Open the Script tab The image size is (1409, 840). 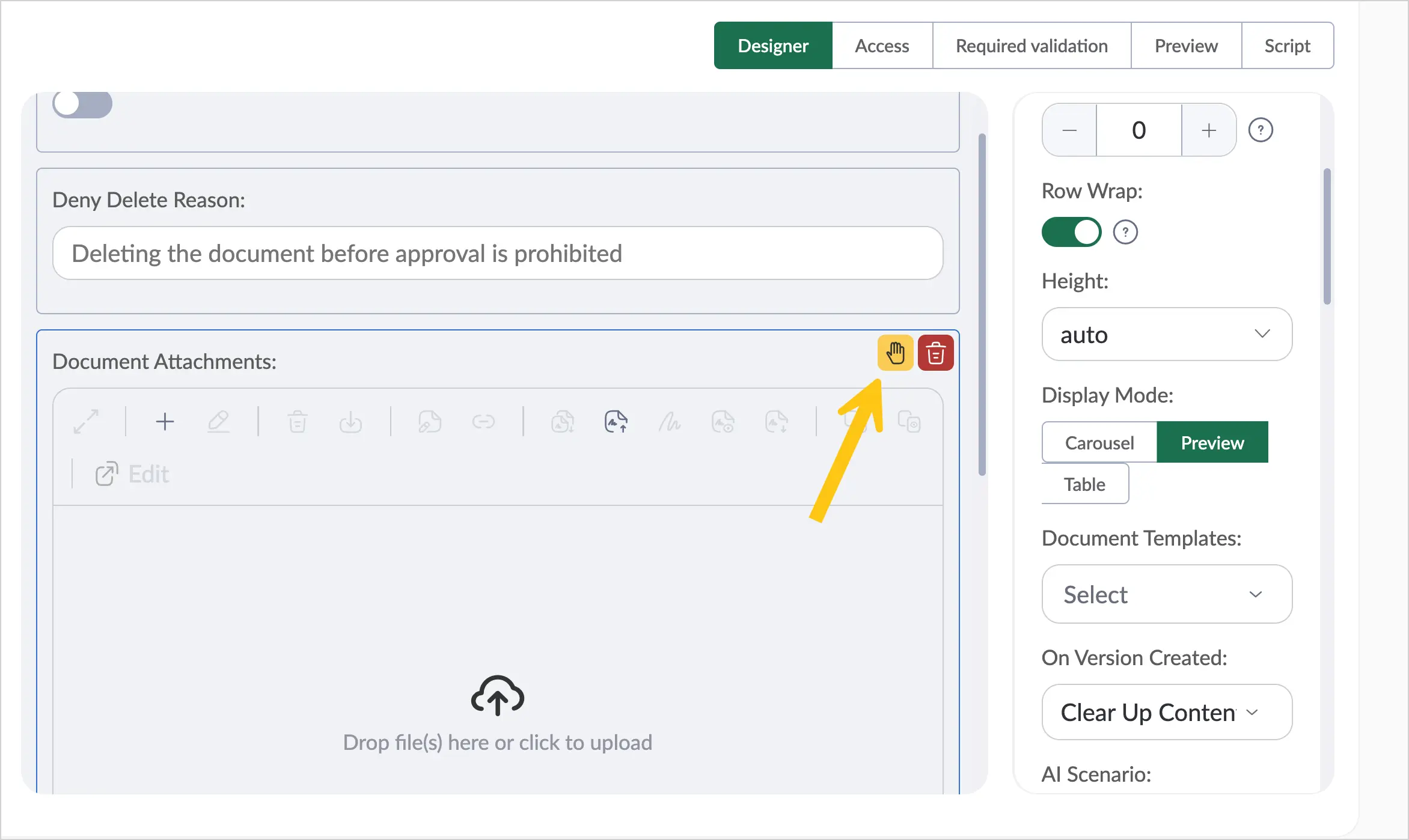coord(1287,46)
